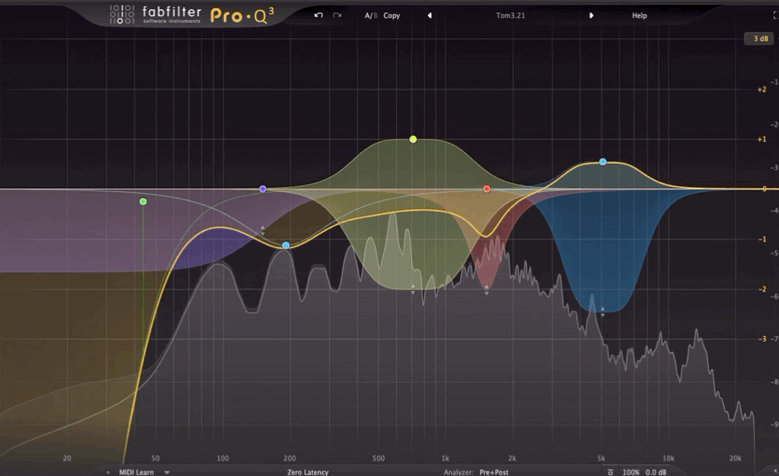
Task: Click the +2 dB gain scale label
Action: tap(762, 89)
